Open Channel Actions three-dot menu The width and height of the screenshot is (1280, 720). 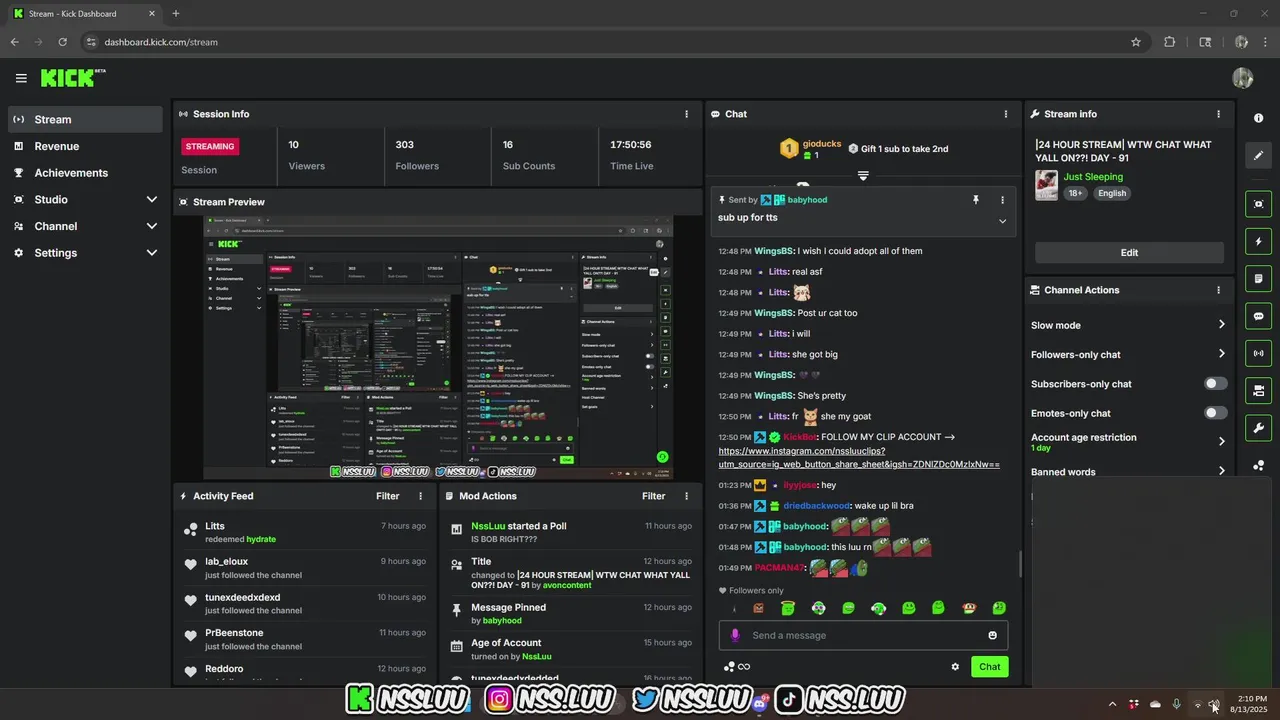tap(1218, 290)
